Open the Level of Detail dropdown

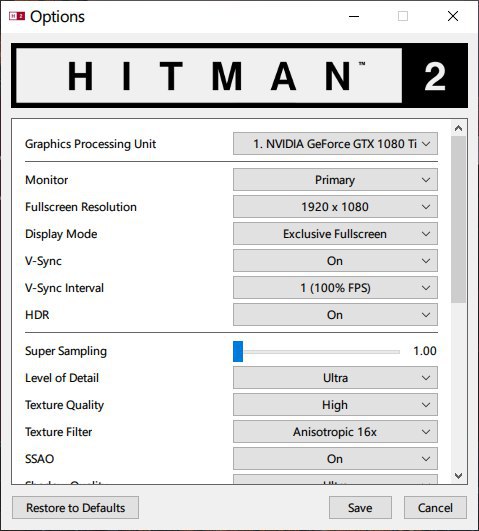pos(335,378)
